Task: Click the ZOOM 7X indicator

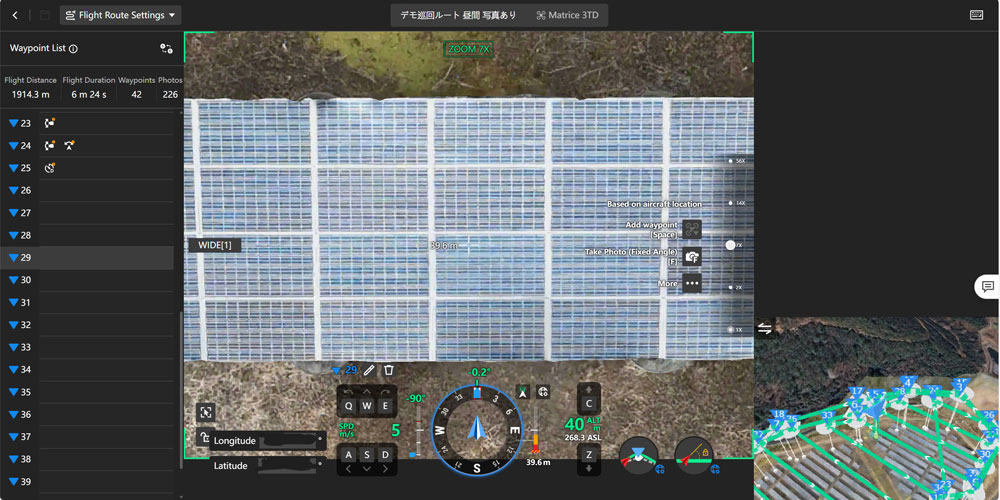Action: [469, 49]
